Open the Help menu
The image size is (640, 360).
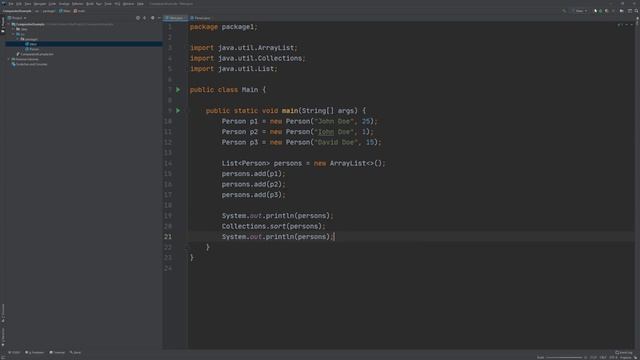click(x=140, y=4)
